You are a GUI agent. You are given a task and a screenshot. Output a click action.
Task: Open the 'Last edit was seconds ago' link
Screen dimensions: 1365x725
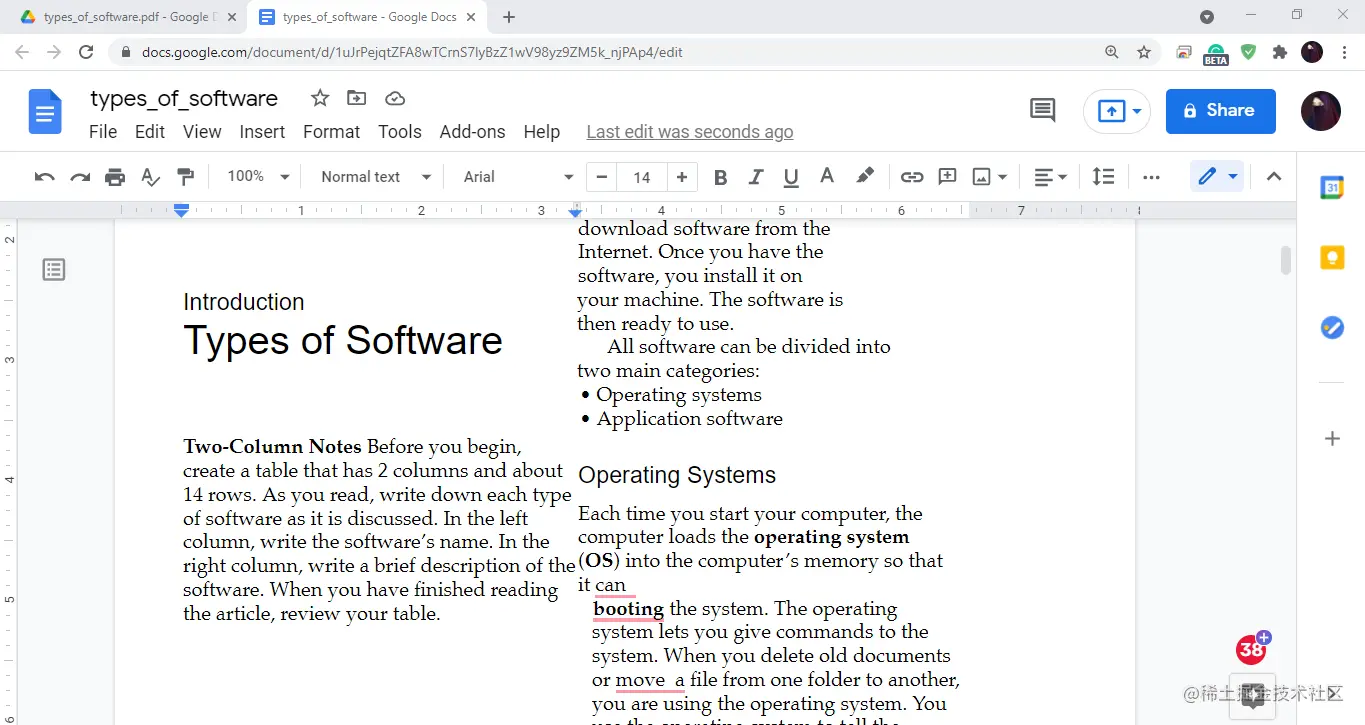[690, 132]
